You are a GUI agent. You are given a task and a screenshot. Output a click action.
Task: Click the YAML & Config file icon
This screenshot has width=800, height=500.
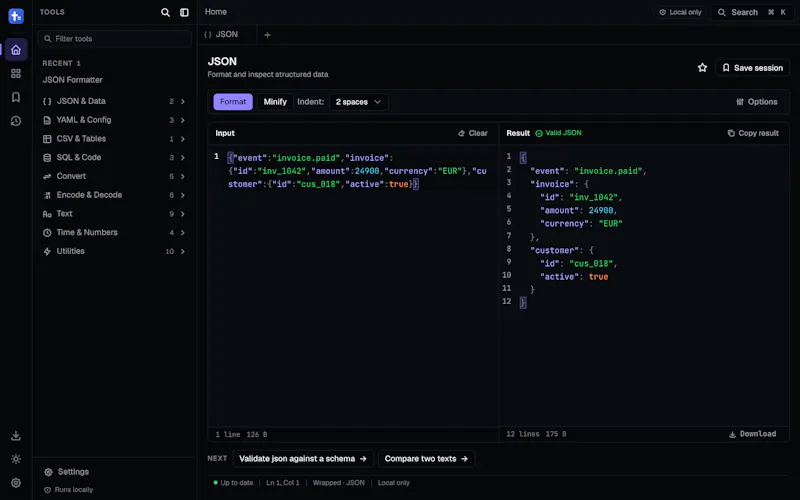point(47,120)
